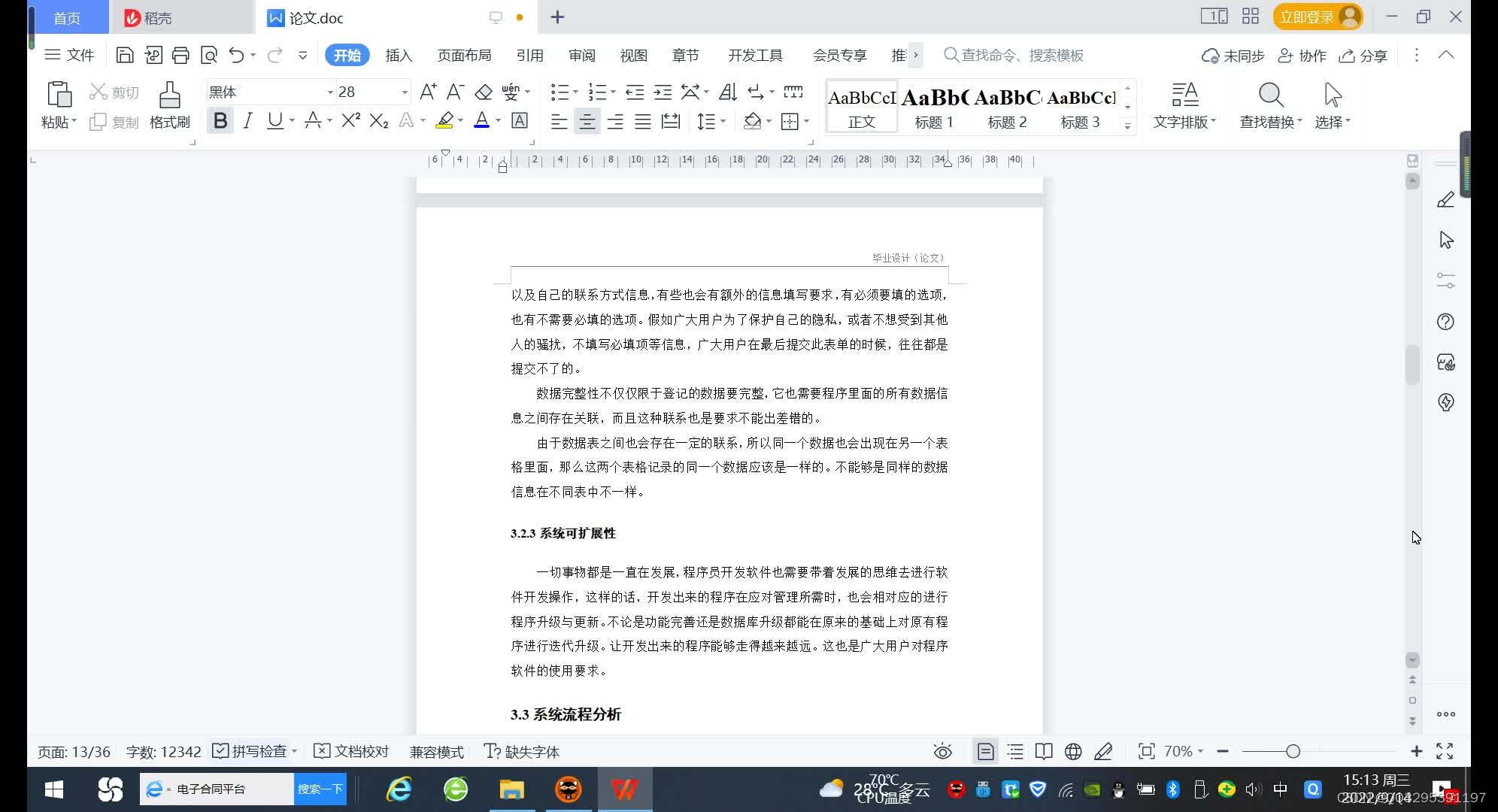Switch to web layout globe icon
This screenshot has height=812, width=1498.
click(1073, 751)
